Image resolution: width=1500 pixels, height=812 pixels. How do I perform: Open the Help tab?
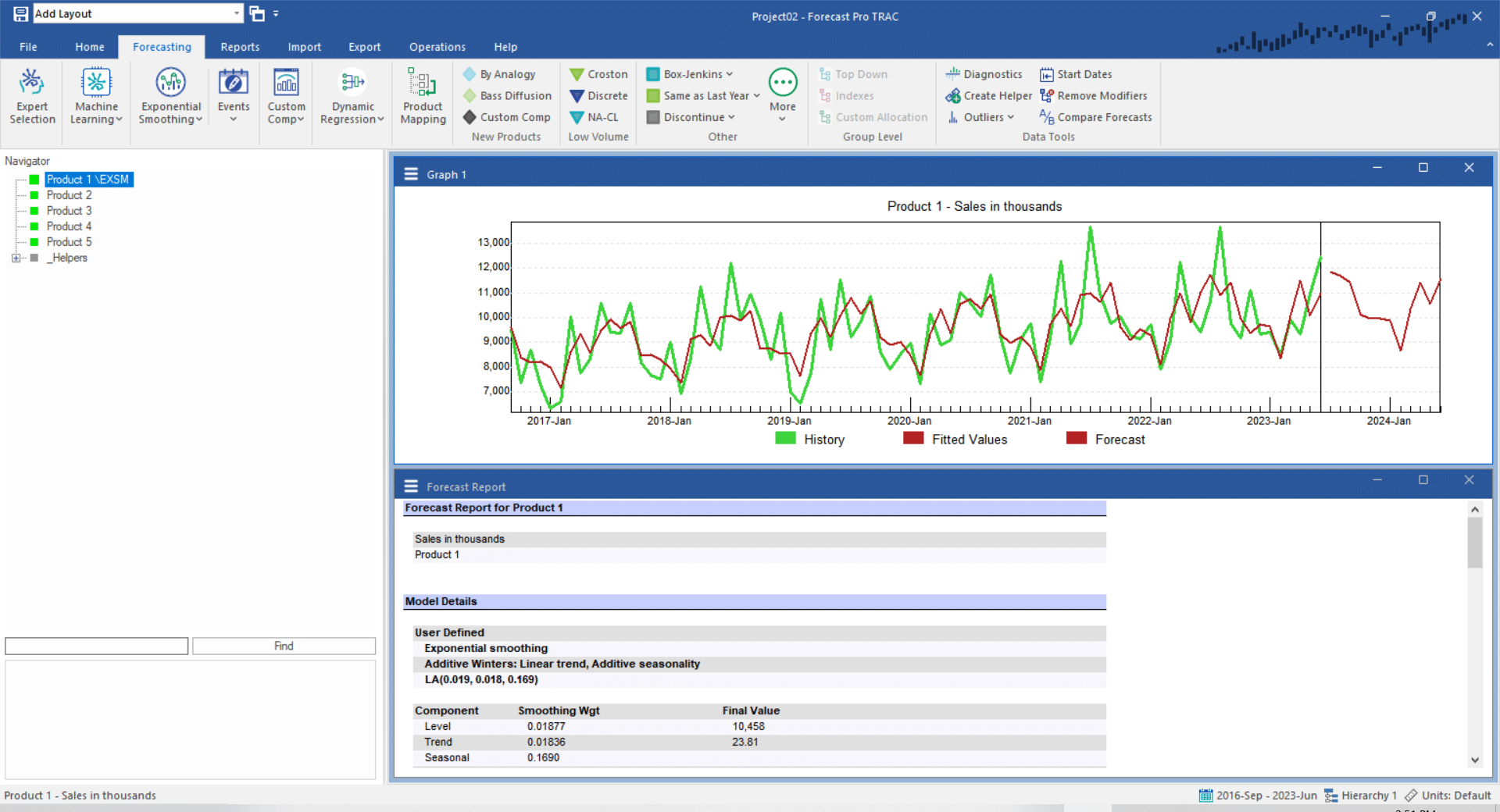tap(505, 47)
